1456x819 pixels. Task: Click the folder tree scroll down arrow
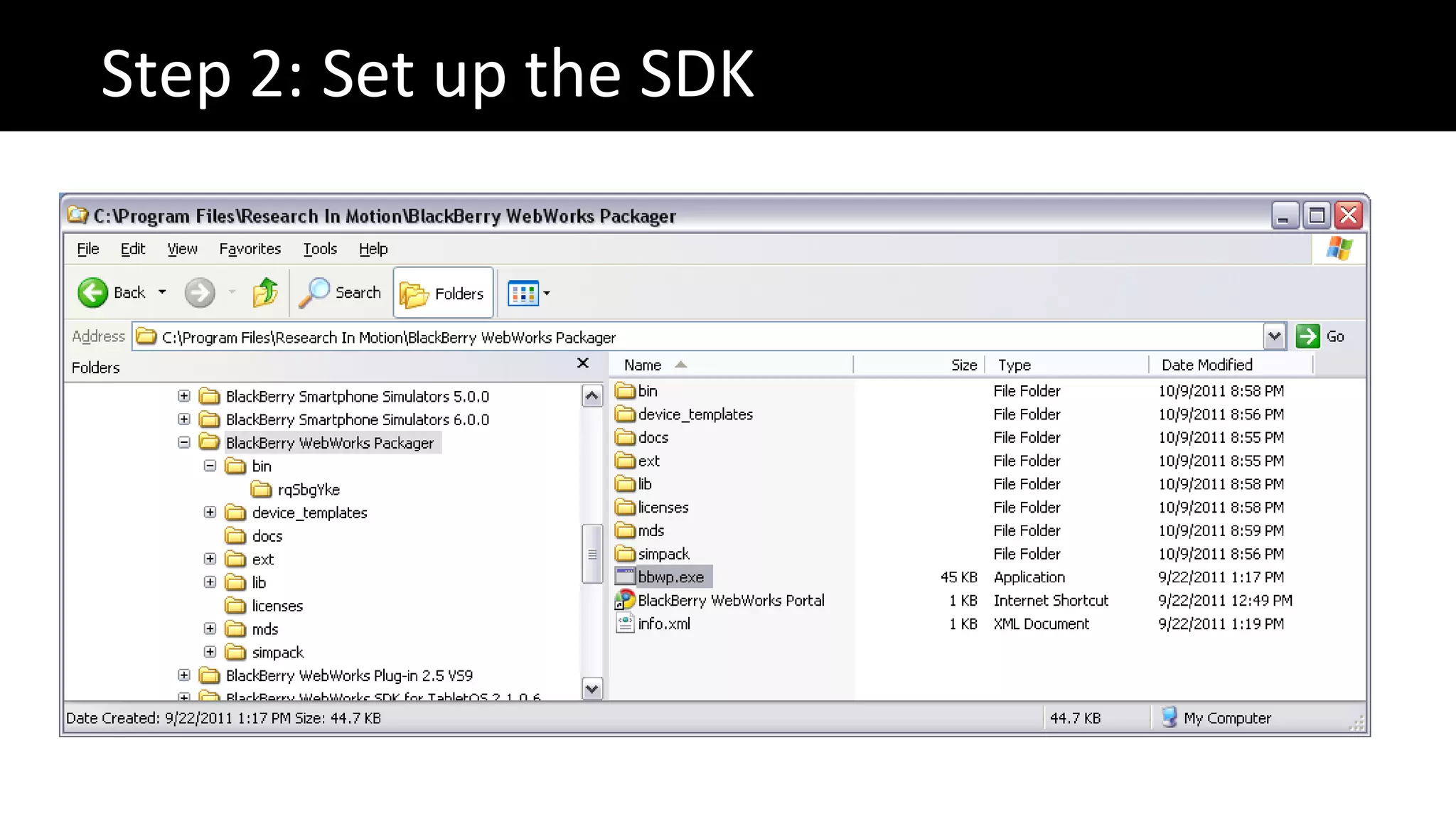pyautogui.click(x=591, y=689)
